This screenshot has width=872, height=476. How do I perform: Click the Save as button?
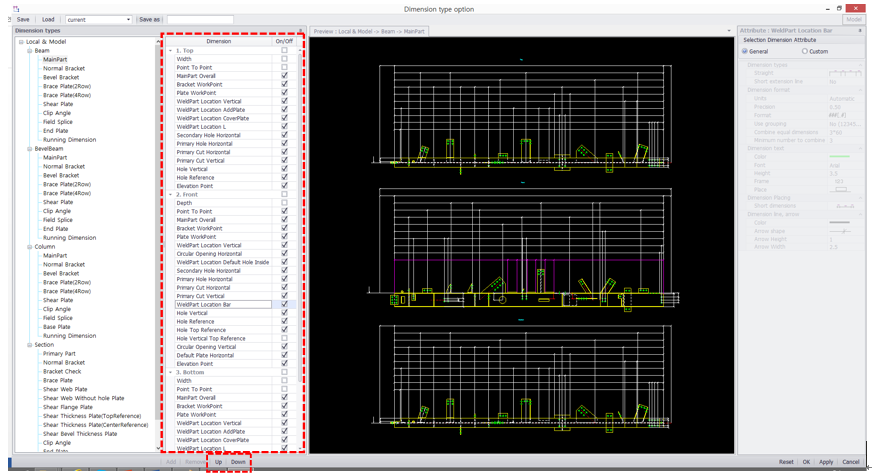click(149, 19)
